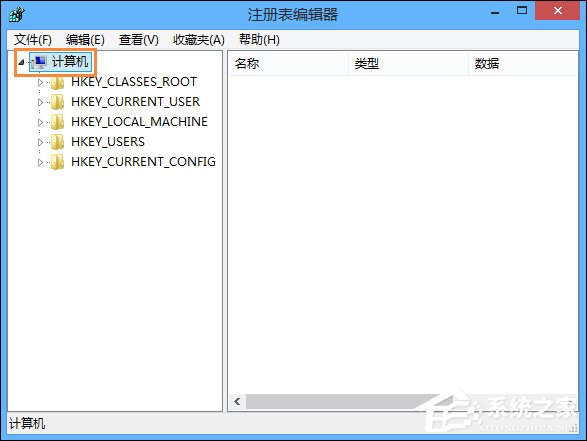Sort by the 数据 column header
587x441 pixels.
(523, 64)
